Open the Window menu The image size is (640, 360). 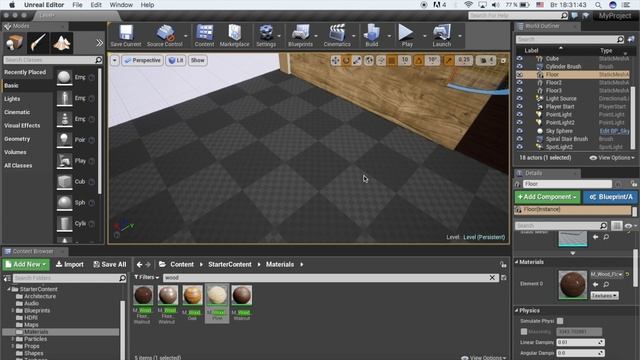pyautogui.click(x=121, y=5)
